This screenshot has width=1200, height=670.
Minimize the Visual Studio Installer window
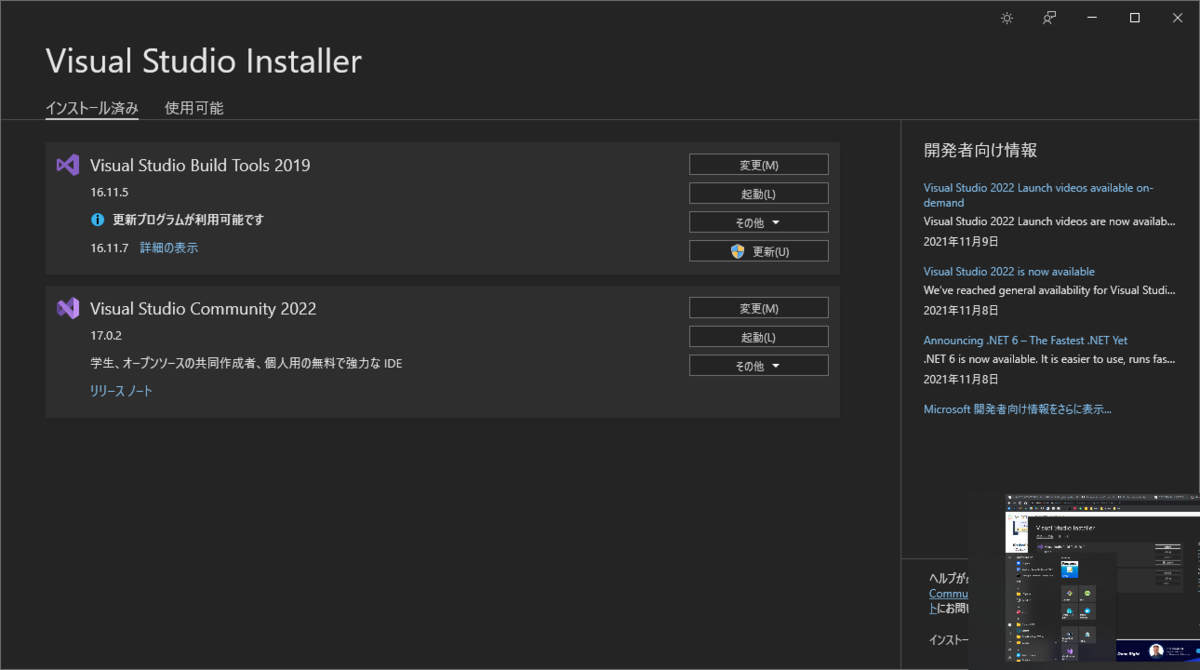(1092, 18)
